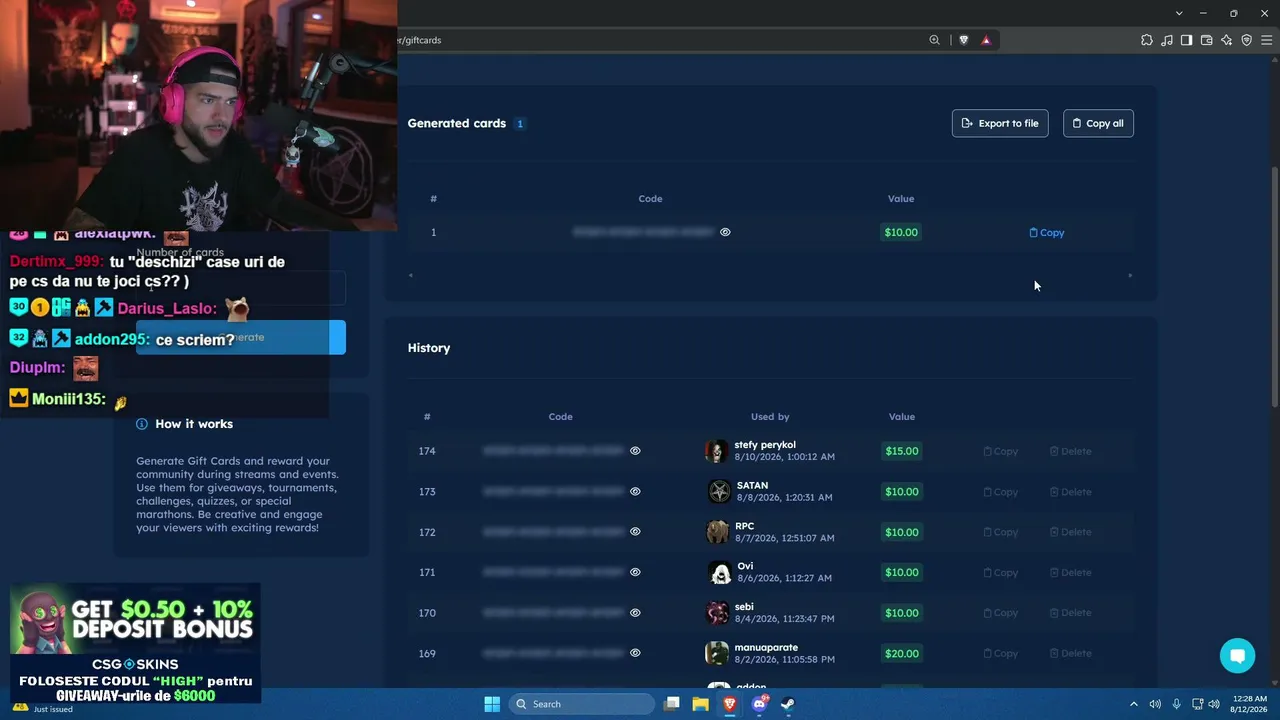Click the Generate button
This screenshot has height=720, width=1280.
(x=241, y=337)
